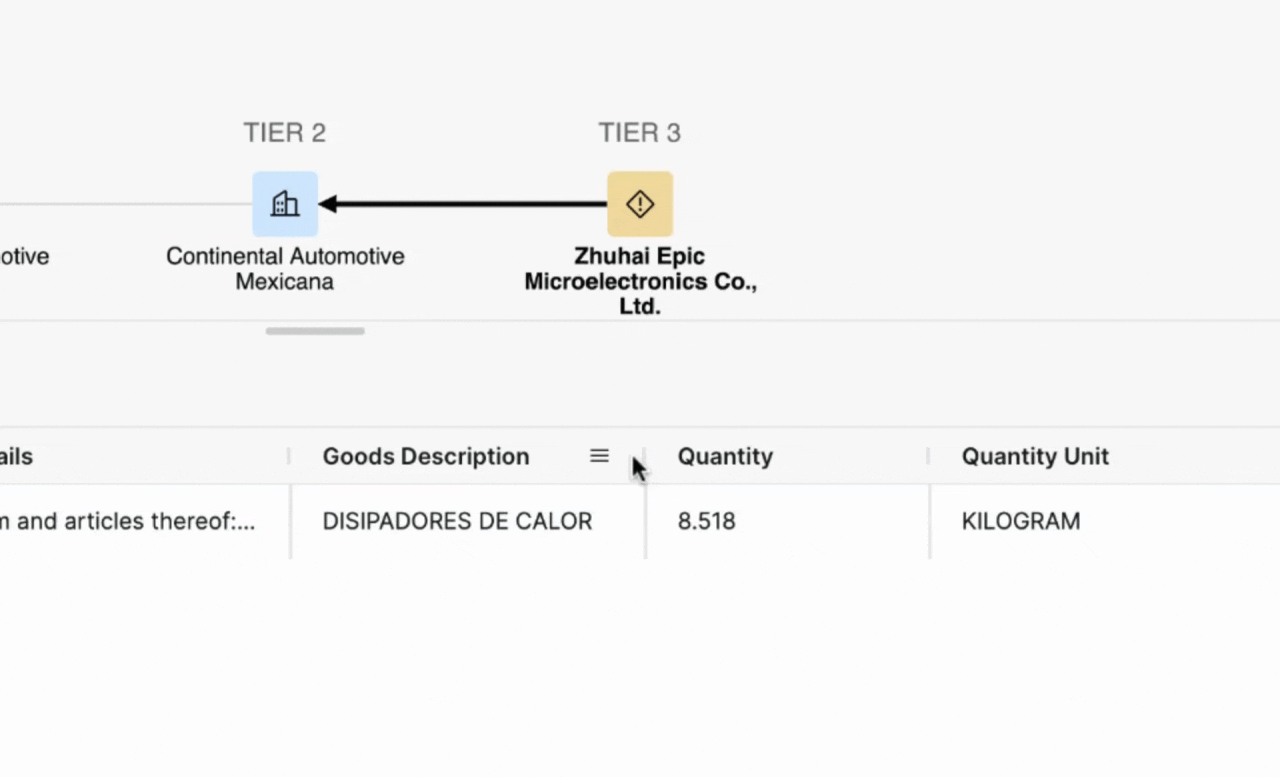The image size is (1280, 777).
Task: Click the partially visible details column header
Action: pyautogui.click(x=17, y=456)
